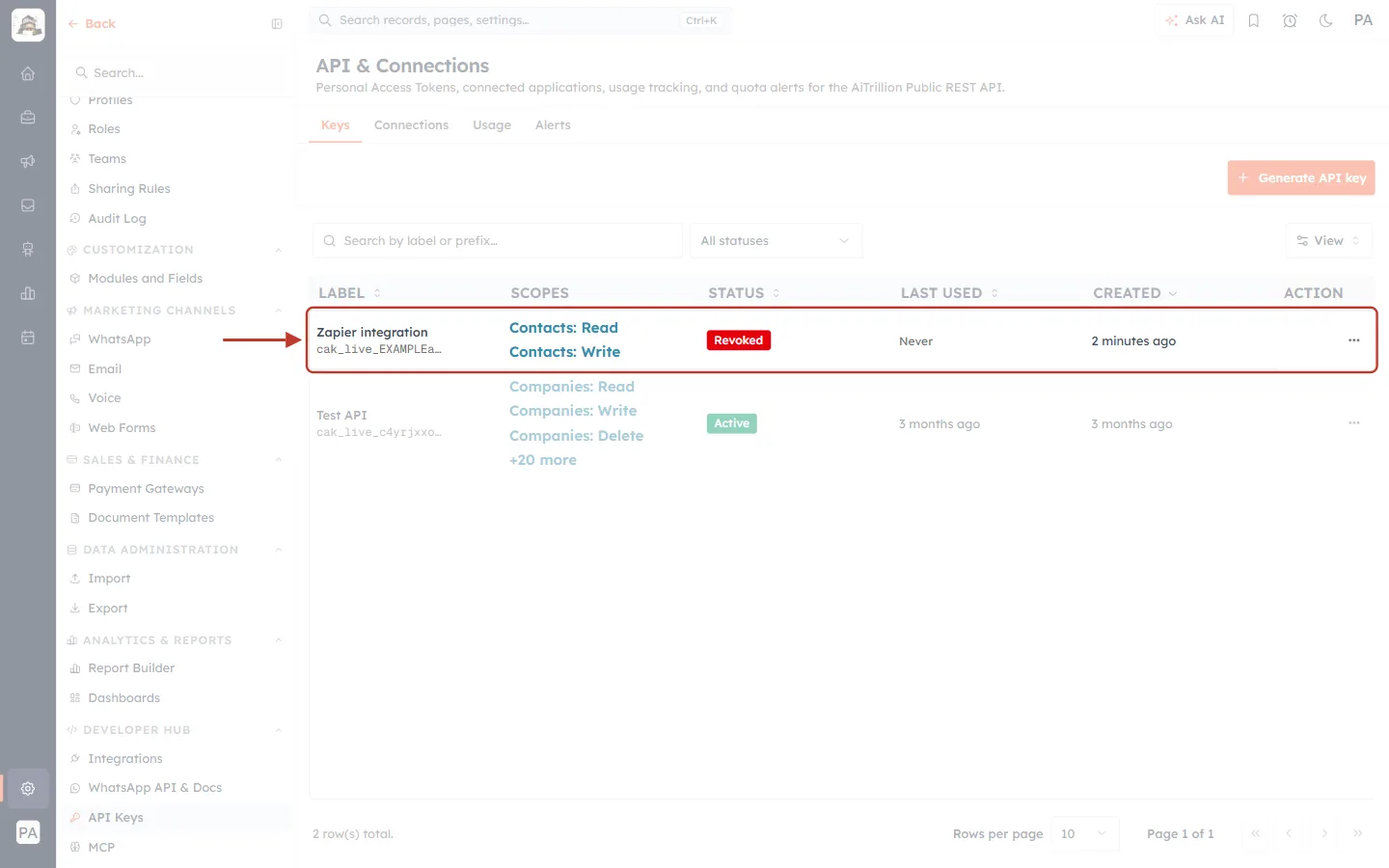Image resolution: width=1389 pixels, height=868 pixels.
Task: Expand the +20 more scopes link
Action: 543,460
